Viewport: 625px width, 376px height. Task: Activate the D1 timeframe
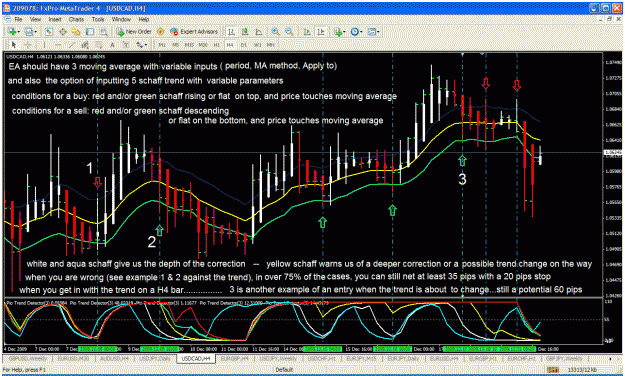coord(244,45)
